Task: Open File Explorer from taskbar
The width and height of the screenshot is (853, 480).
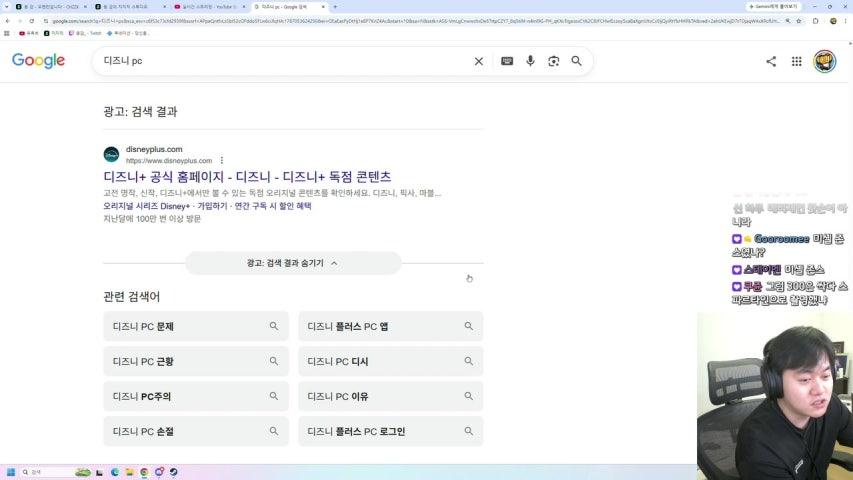Action: (x=129, y=472)
